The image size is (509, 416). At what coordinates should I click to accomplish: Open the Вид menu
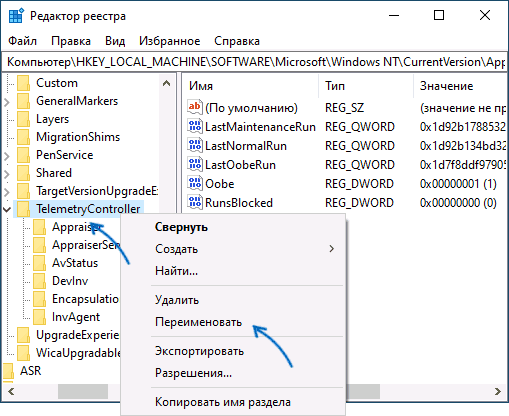coord(115,41)
